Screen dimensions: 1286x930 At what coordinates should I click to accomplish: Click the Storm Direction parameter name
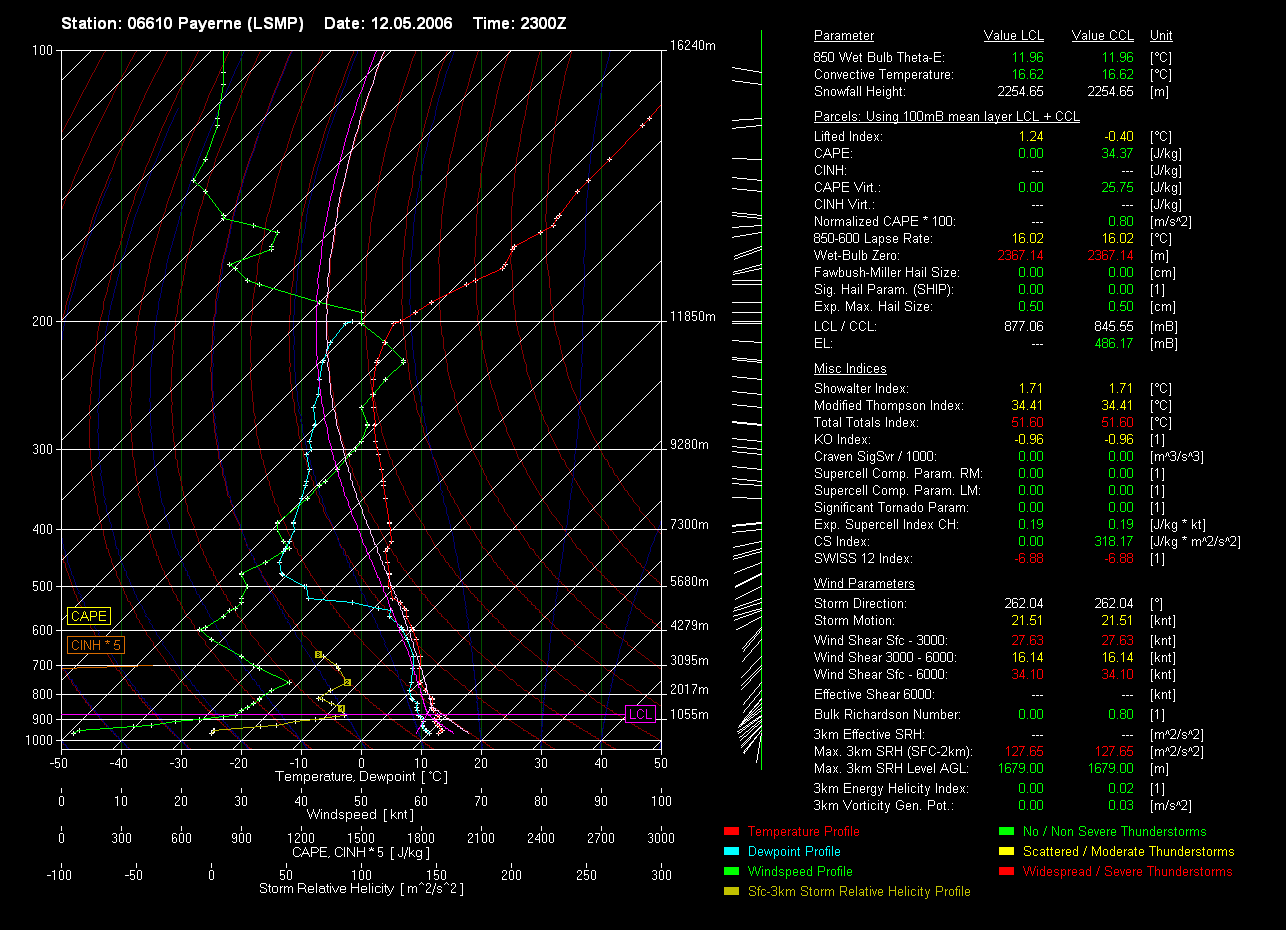coord(860,603)
